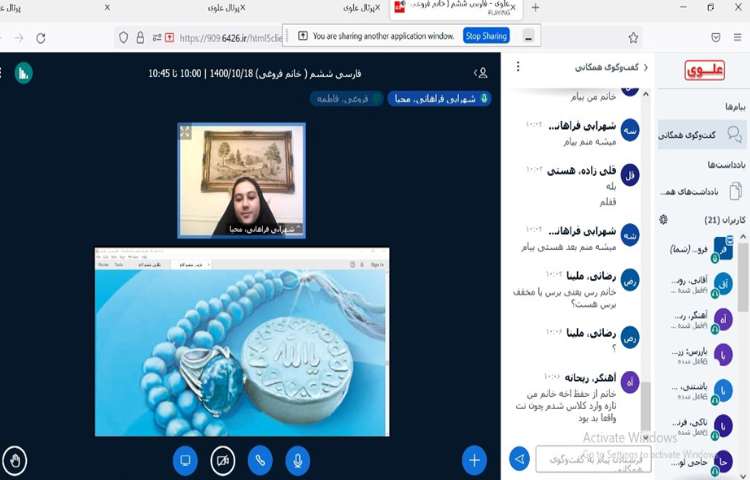750x480 pixels.
Task: Click the webcam video of شهرابی فراهانی
Action: click(242, 180)
